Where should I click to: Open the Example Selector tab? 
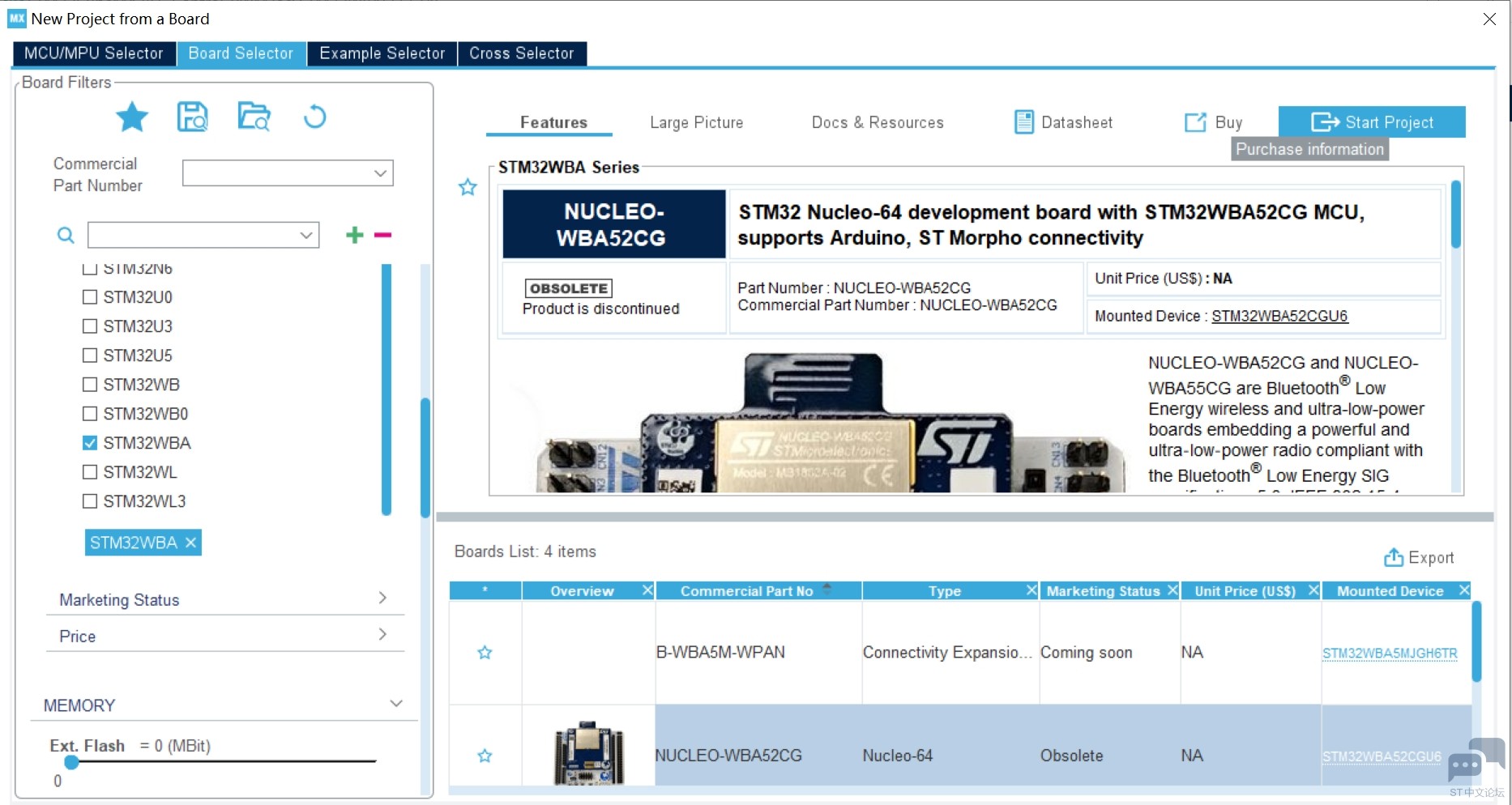[382, 53]
